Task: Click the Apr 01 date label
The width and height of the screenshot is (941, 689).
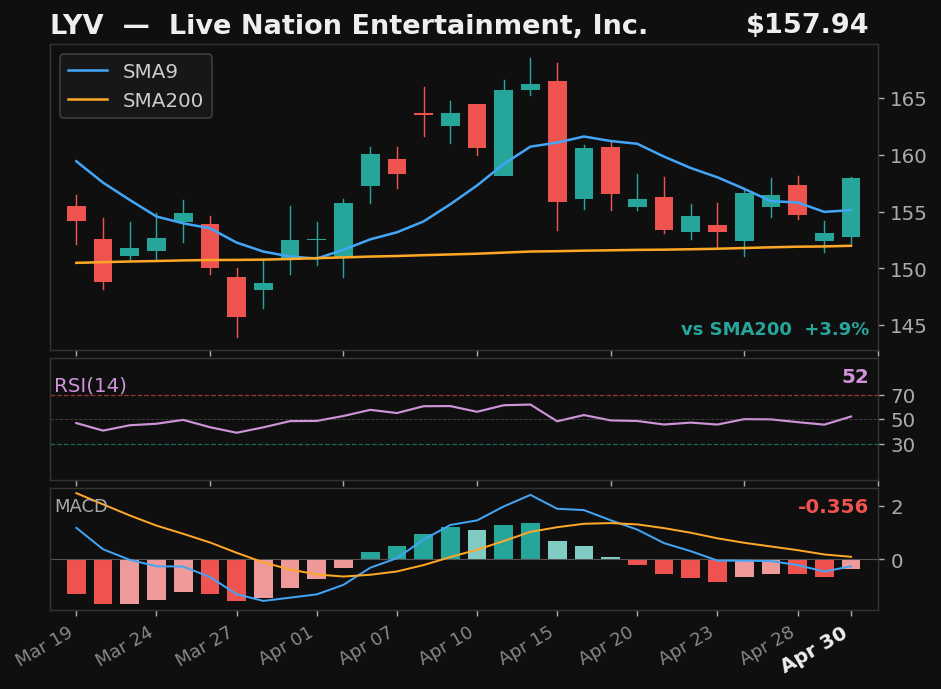Action: click(287, 645)
